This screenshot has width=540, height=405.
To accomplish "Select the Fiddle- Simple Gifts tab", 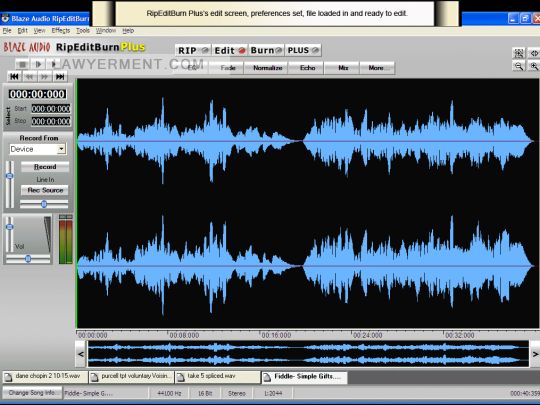I will pyautogui.click(x=304, y=376).
